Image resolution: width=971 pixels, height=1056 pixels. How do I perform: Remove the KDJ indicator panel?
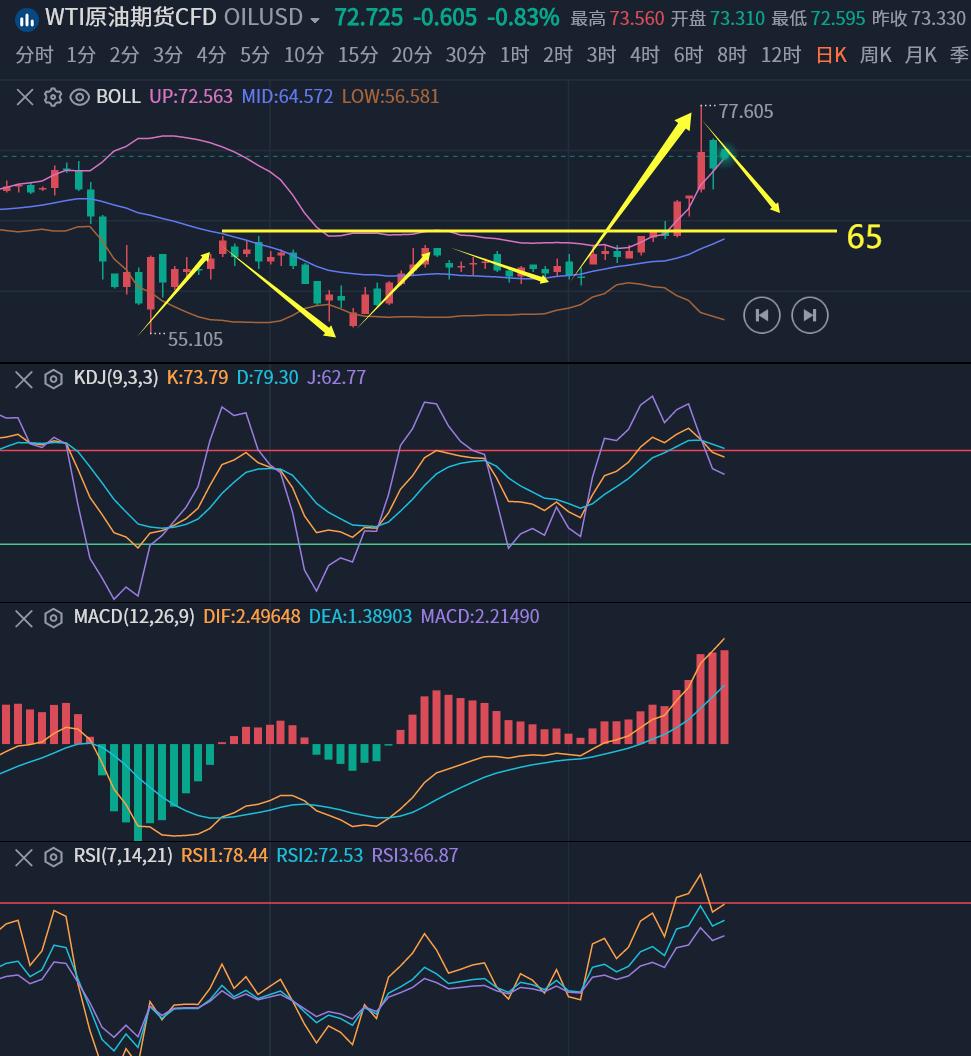point(25,378)
